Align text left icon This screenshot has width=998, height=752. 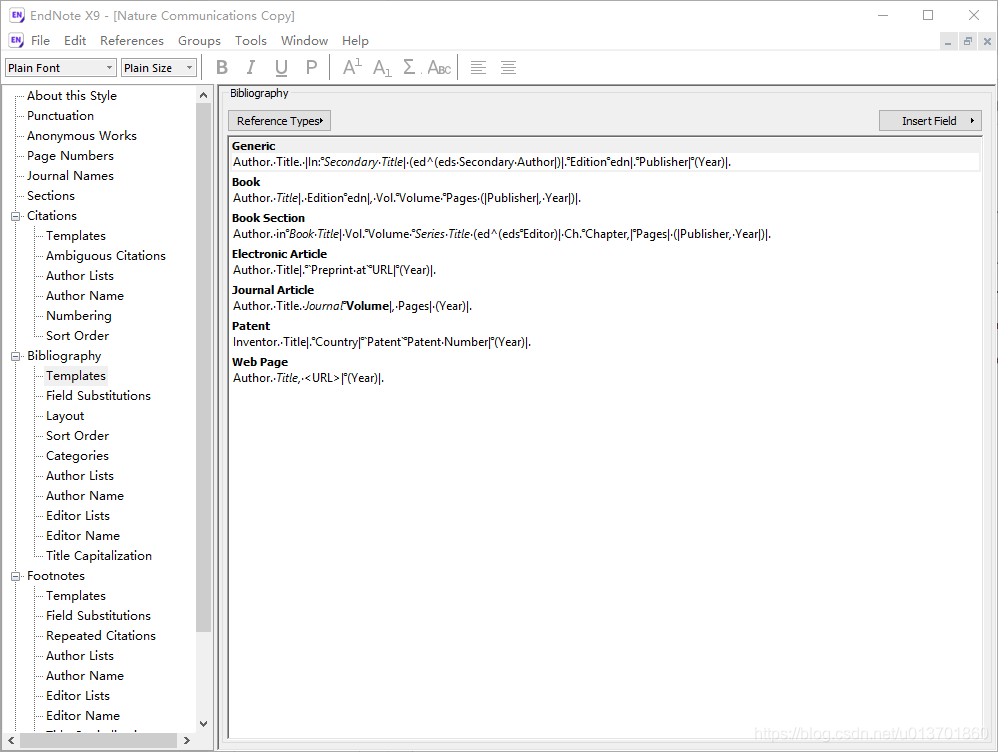pos(478,67)
